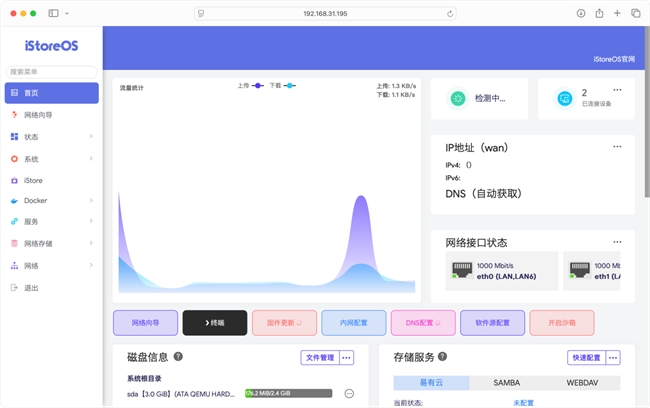Click the 网络 topology icon in sidebar
The width and height of the screenshot is (650, 408).
[15, 266]
